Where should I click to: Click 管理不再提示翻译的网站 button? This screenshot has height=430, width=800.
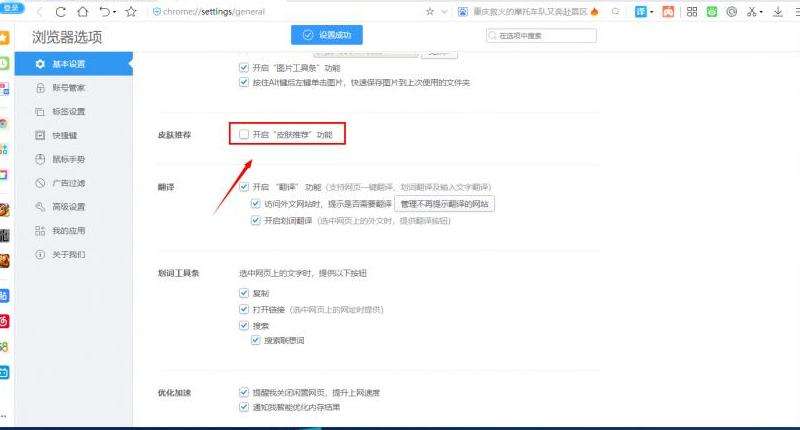(x=444, y=203)
